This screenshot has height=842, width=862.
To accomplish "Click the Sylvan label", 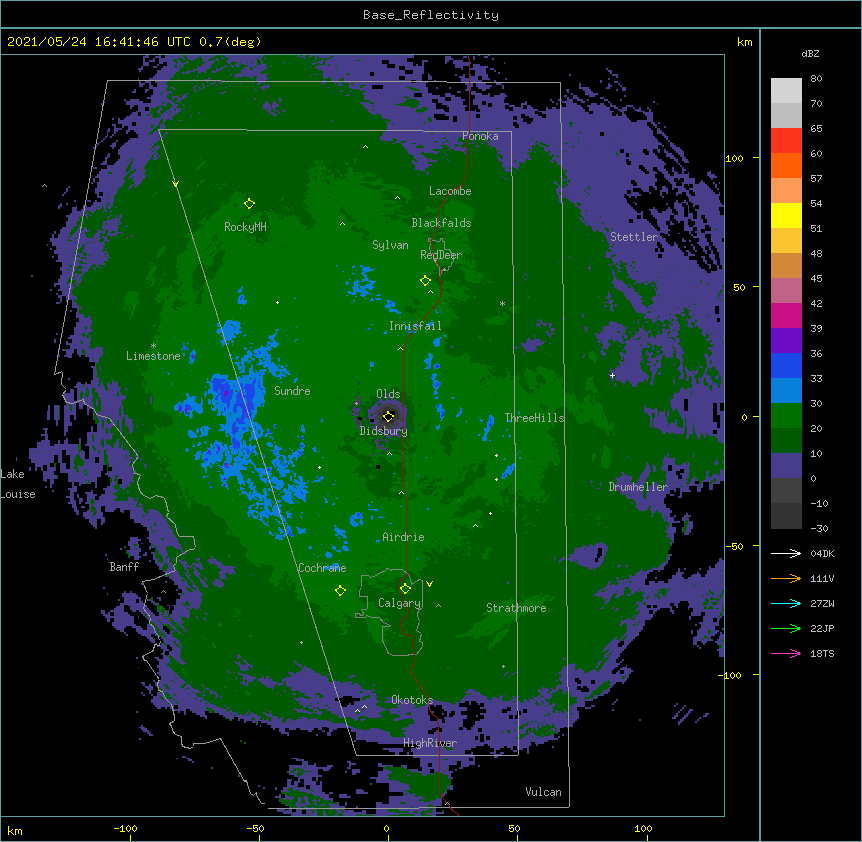I will [390, 245].
